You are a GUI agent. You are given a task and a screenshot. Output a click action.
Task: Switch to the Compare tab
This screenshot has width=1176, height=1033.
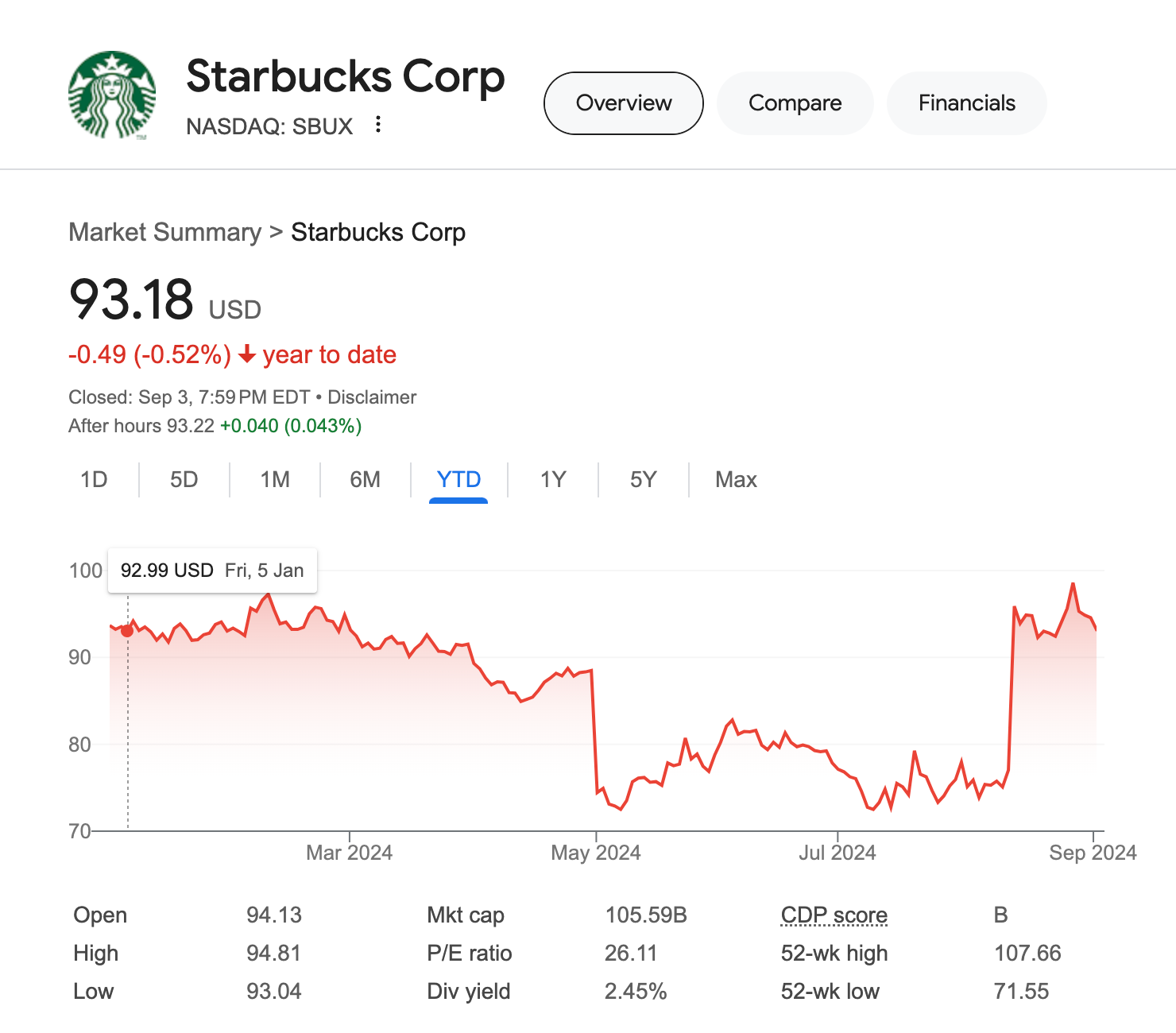pos(795,103)
